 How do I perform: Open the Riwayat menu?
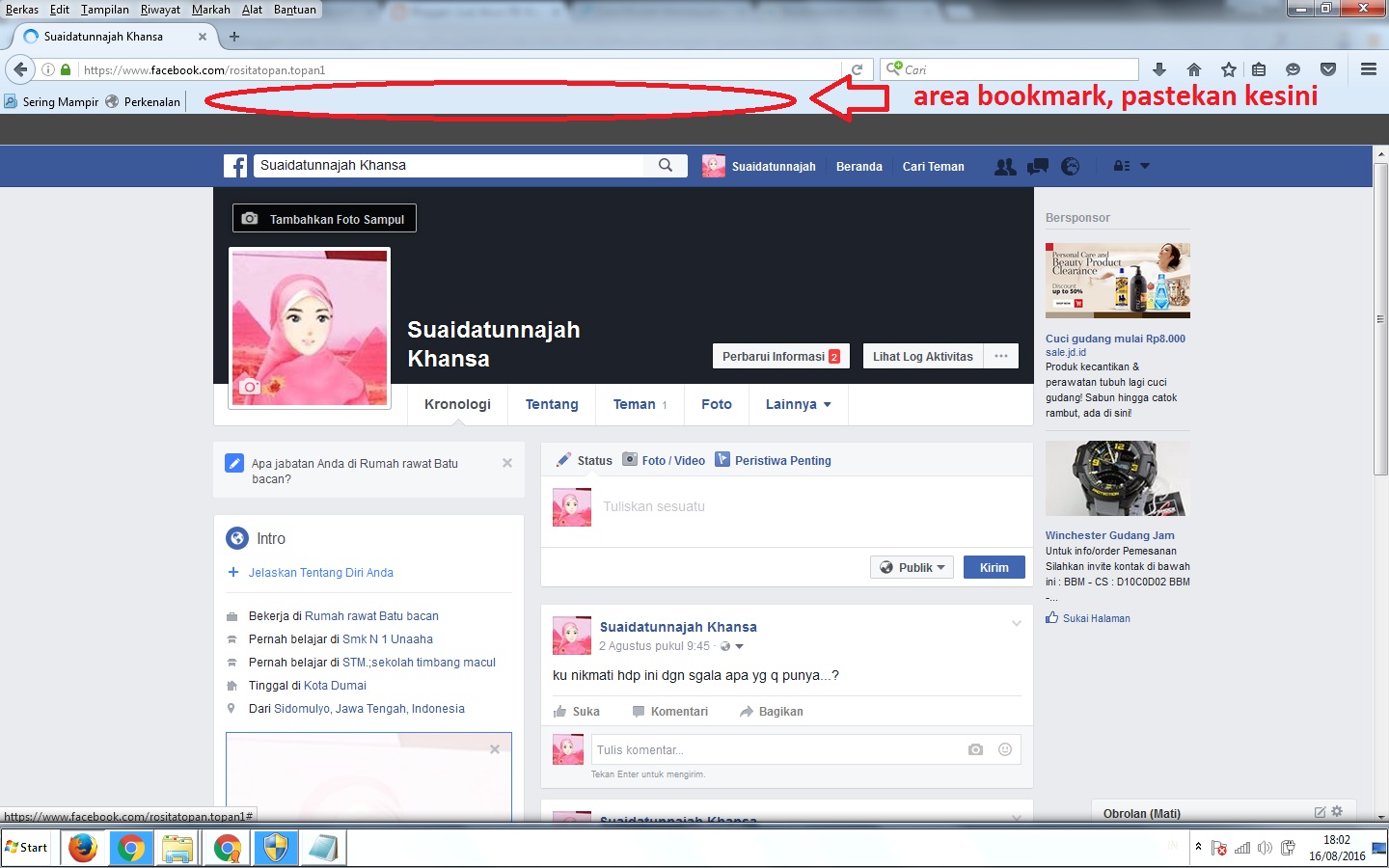tap(160, 10)
